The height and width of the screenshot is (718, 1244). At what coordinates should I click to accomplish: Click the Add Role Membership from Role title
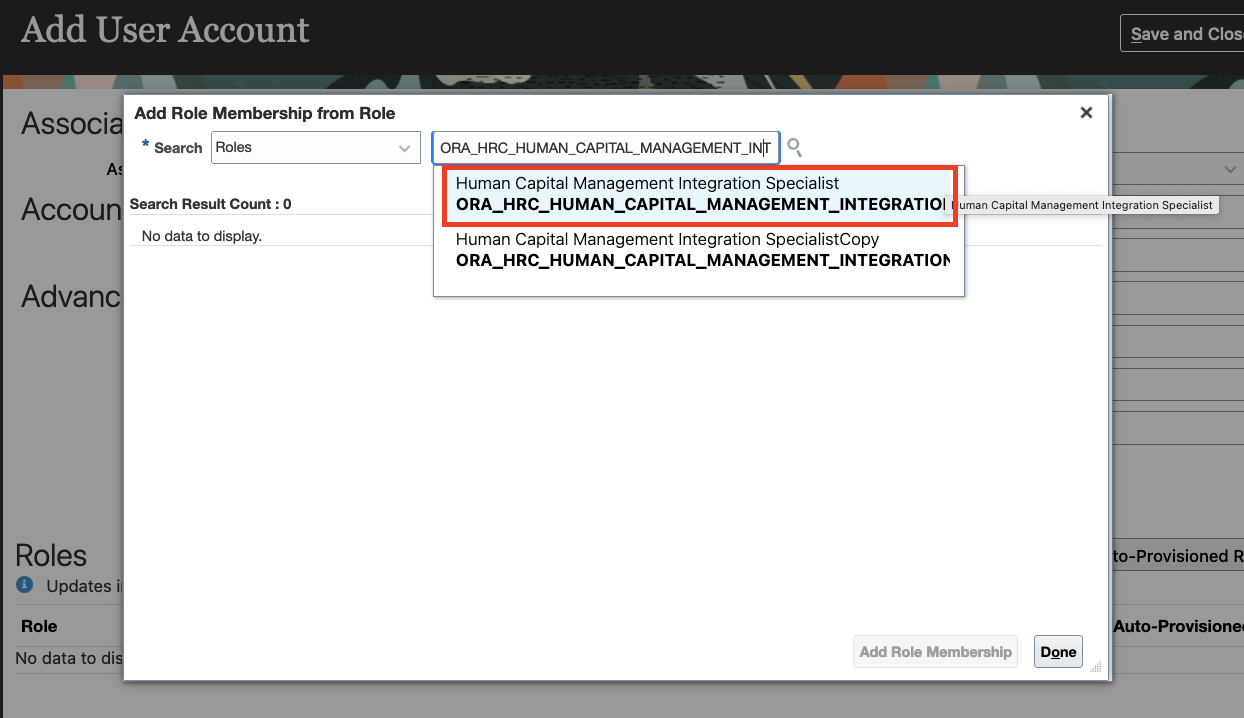pos(266,113)
